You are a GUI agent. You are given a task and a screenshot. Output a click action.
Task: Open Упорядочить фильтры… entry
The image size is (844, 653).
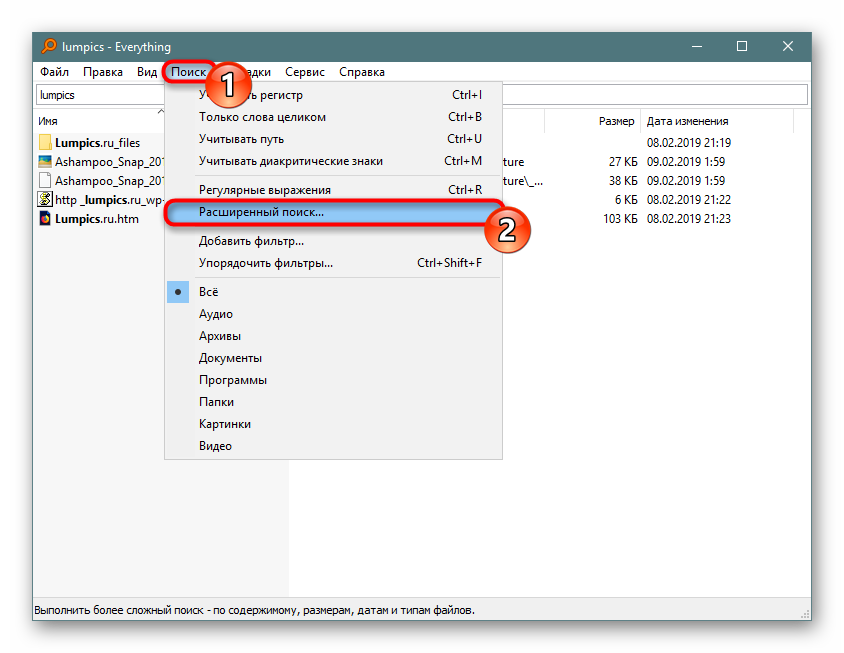point(333,263)
